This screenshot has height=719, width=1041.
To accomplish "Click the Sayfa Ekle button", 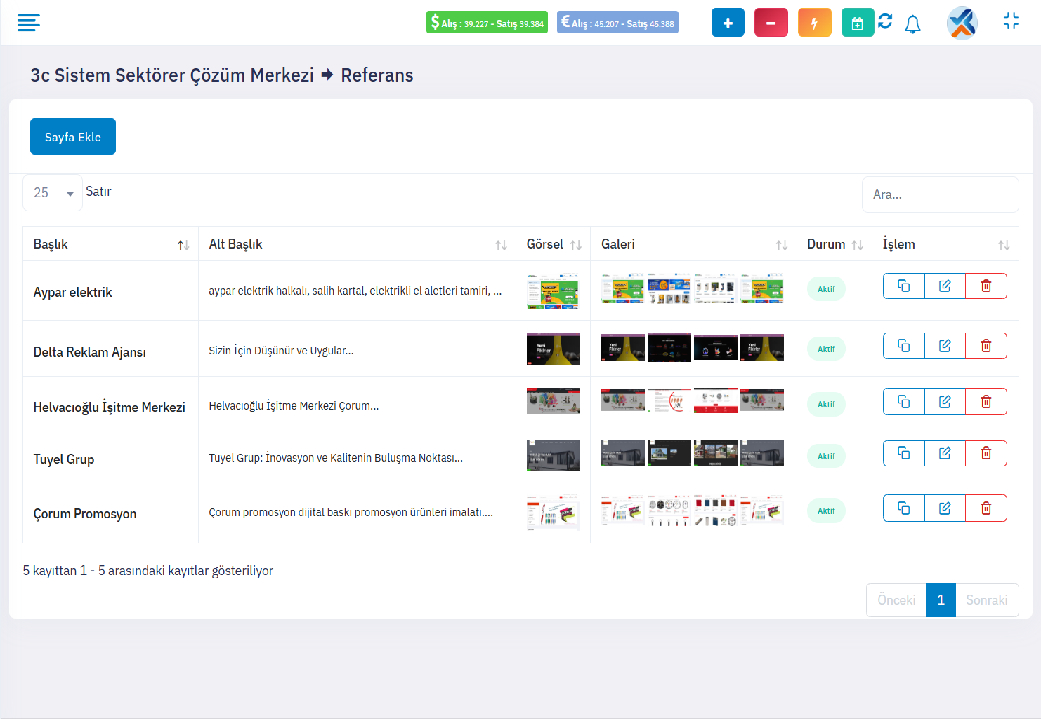I will click(73, 137).
